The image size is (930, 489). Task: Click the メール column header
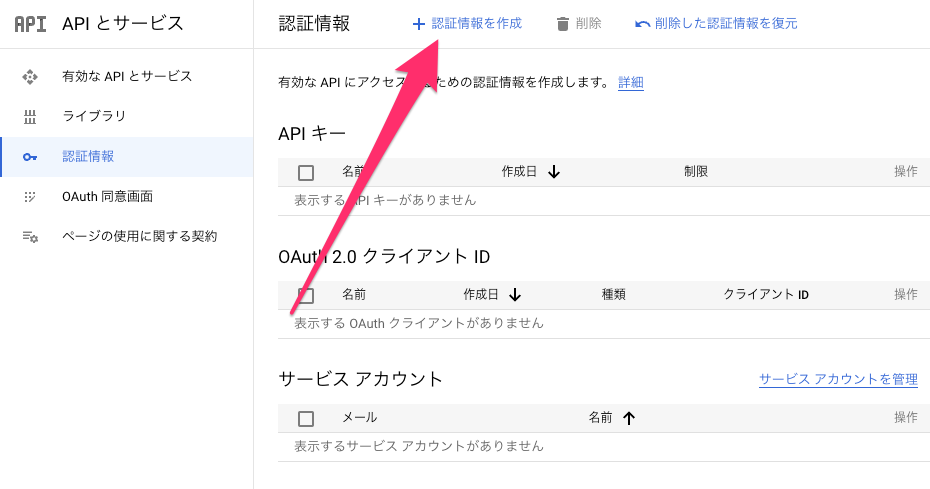(x=359, y=417)
